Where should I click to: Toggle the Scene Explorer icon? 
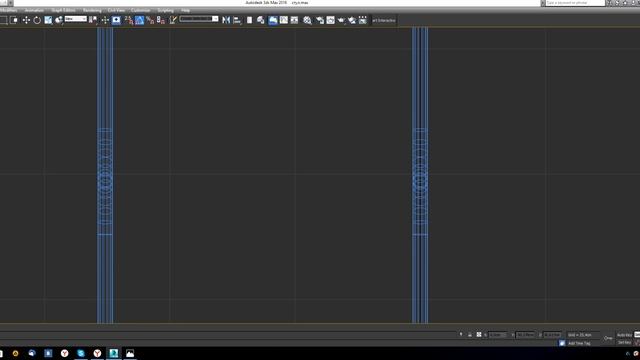coord(249,20)
